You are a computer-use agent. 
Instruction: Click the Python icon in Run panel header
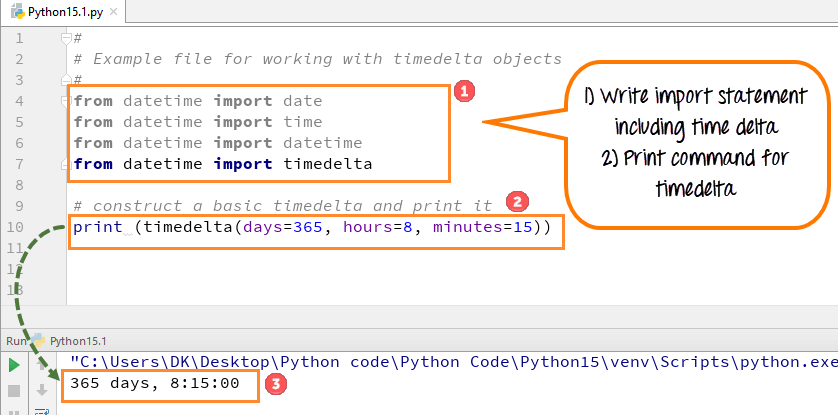39,340
